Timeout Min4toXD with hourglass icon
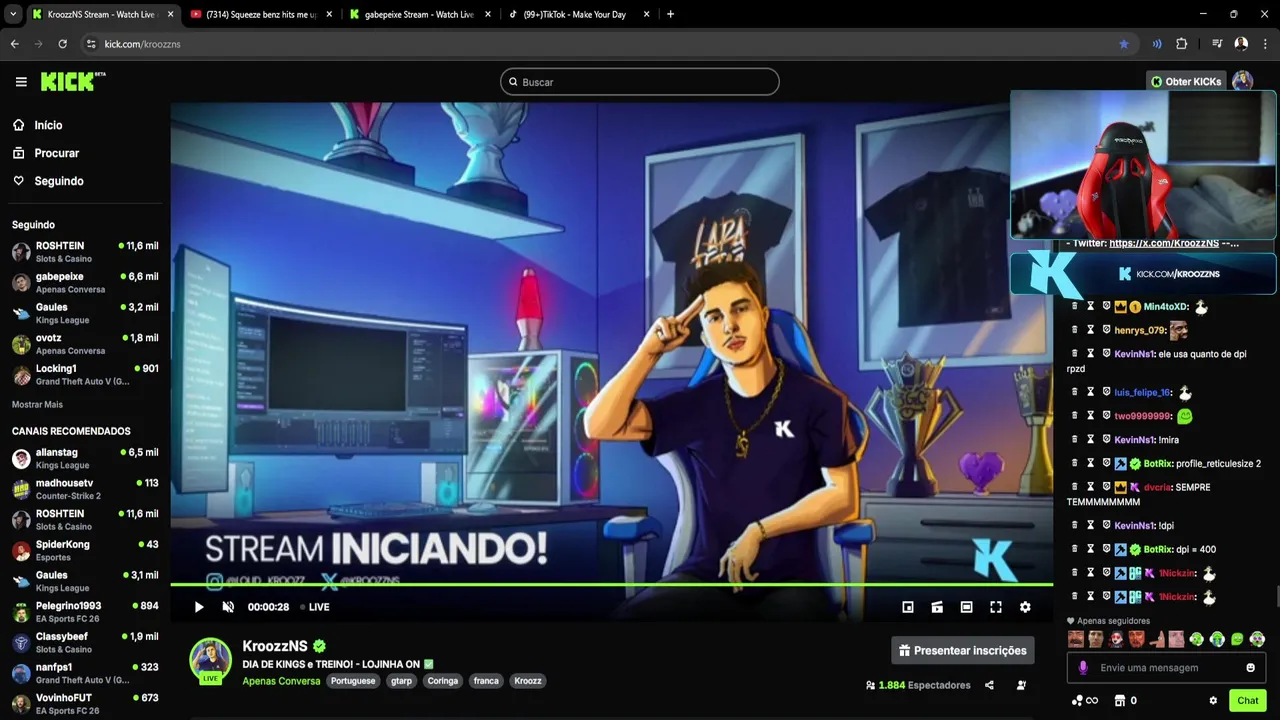This screenshot has width=1280, height=720. [1091, 306]
